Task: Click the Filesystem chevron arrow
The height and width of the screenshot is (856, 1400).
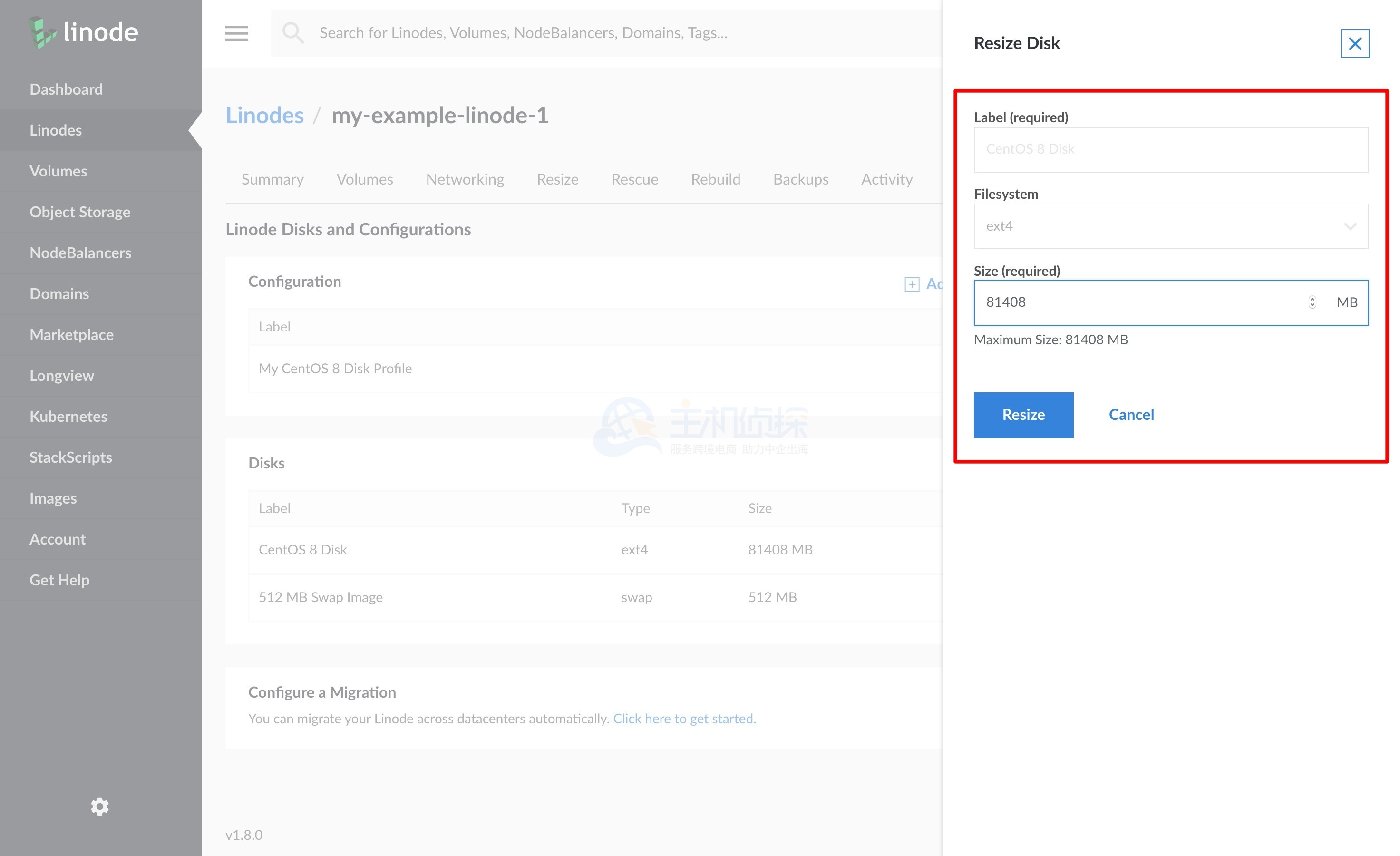Action: click(1350, 227)
